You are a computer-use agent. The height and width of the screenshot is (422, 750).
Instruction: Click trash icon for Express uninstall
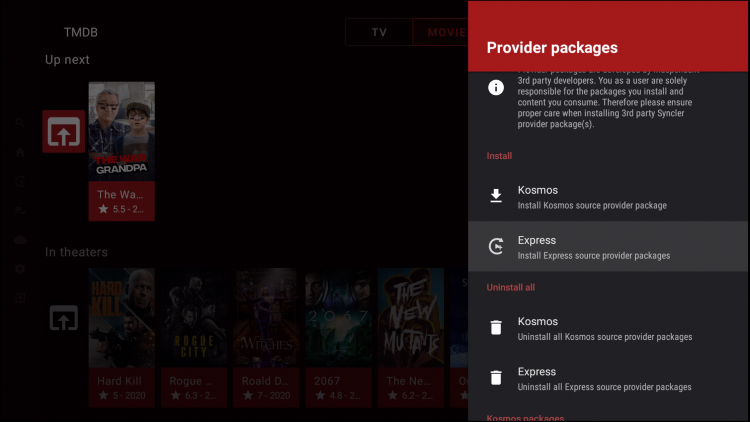click(496, 378)
